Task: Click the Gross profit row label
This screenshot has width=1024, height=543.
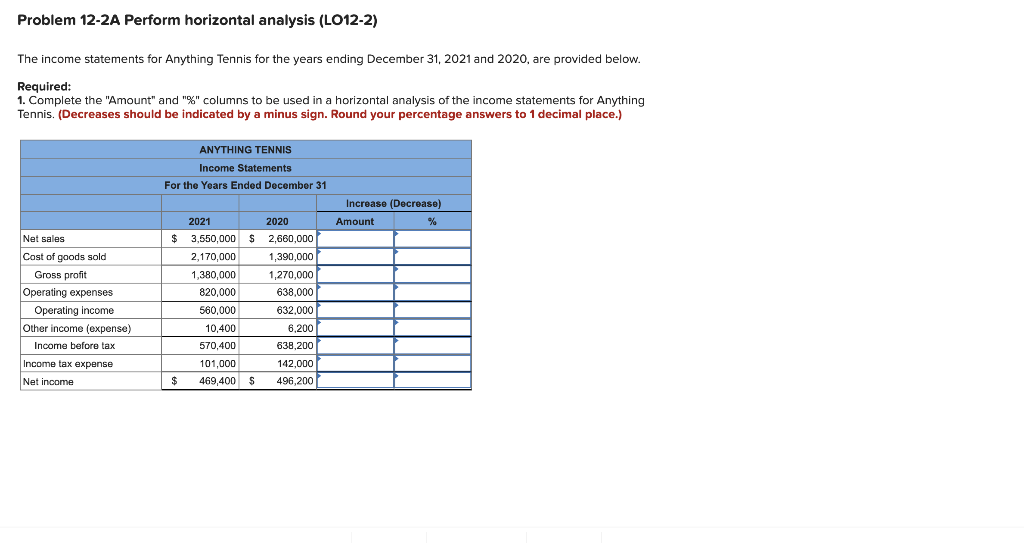Action: 60,275
